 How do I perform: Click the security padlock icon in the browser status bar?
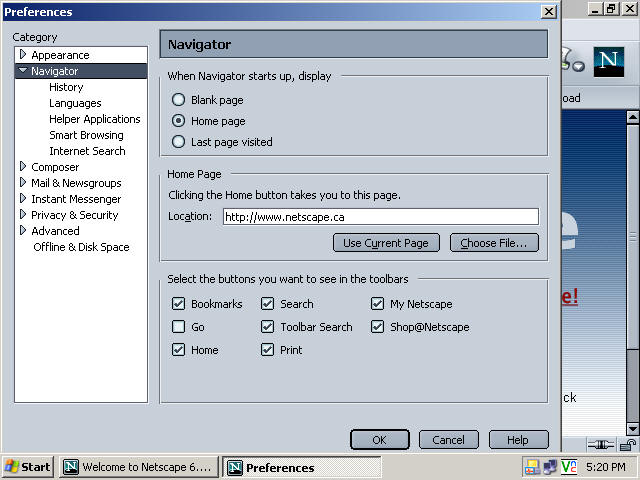[x=628, y=444]
